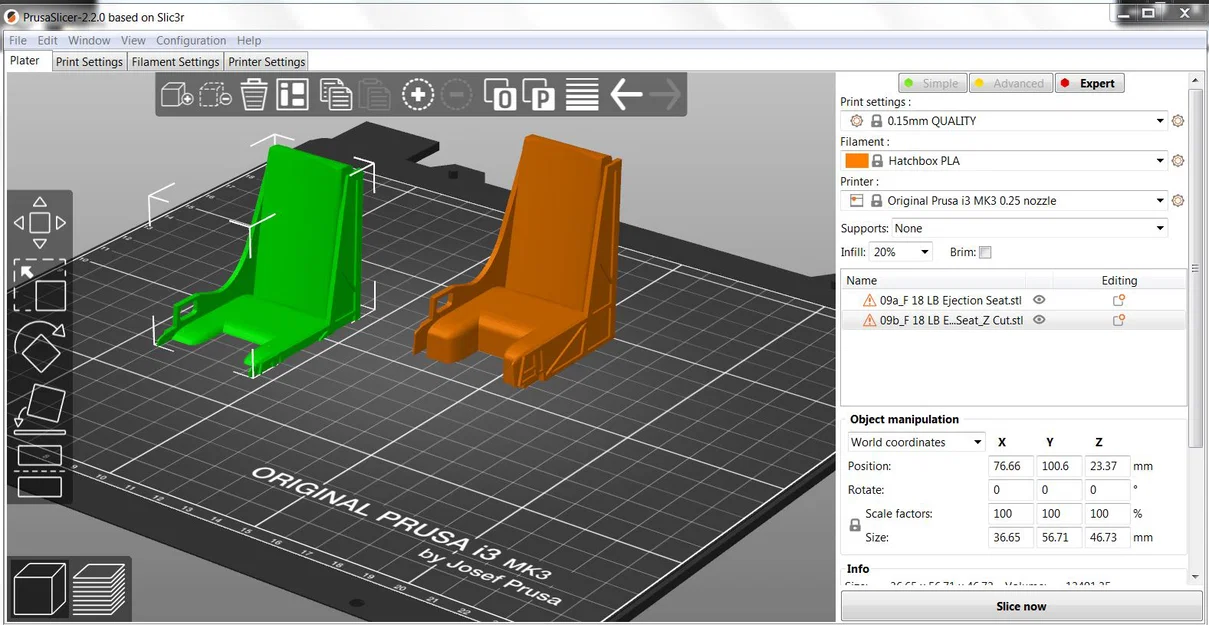This screenshot has width=1209, height=625.
Task: Switch to 3D editor view cube icon
Action: click(x=39, y=588)
